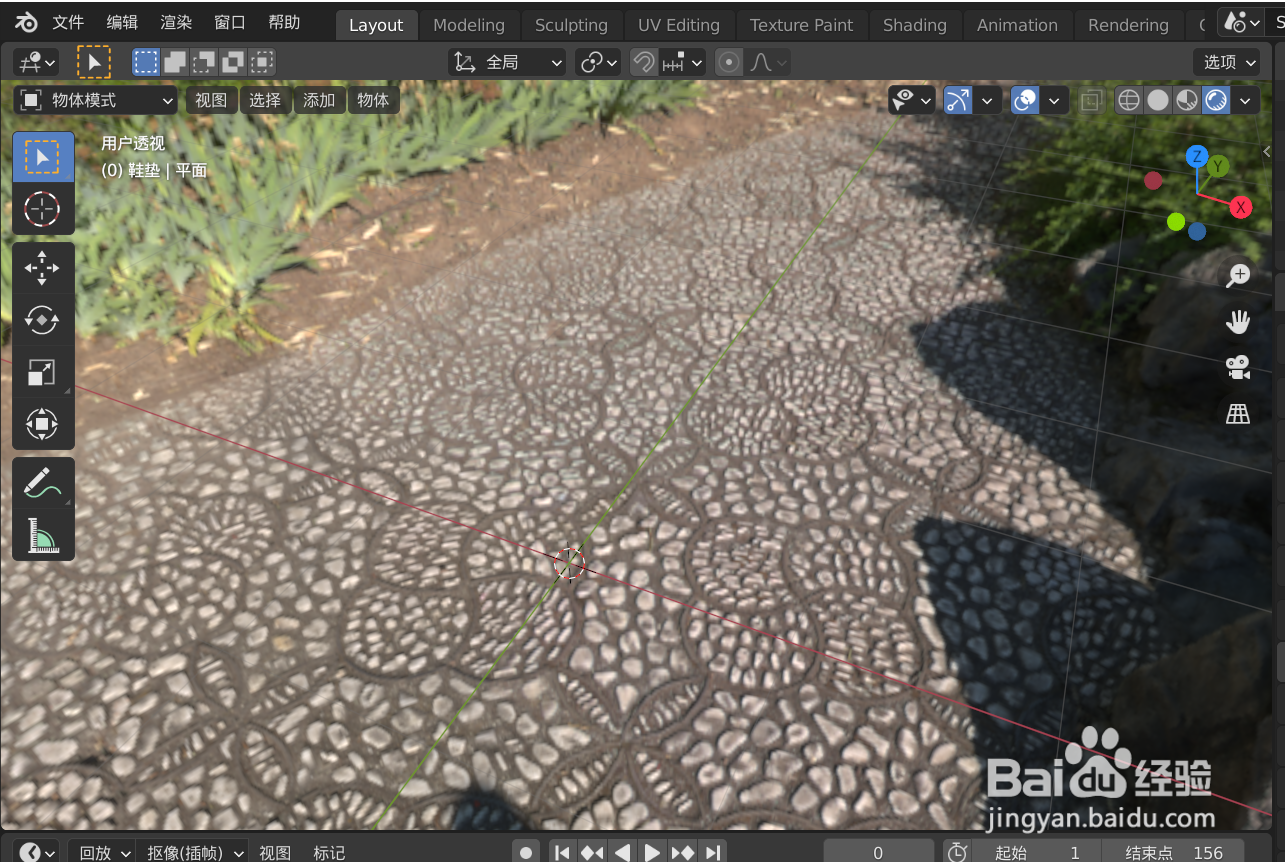Image resolution: width=1285 pixels, height=862 pixels.
Task: Switch to the Shading workspace tab
Action: 915,25
